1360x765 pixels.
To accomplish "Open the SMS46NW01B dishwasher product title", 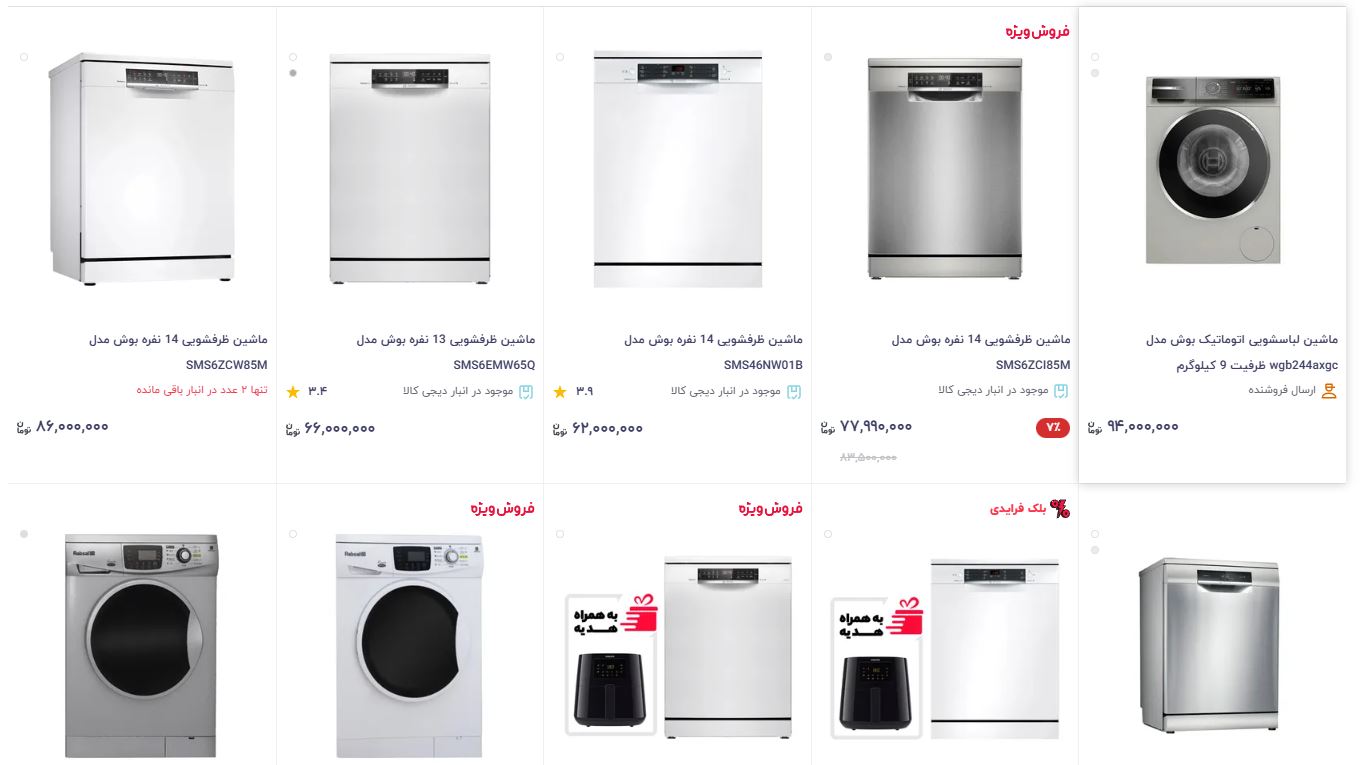I will (x=713, y=352).
